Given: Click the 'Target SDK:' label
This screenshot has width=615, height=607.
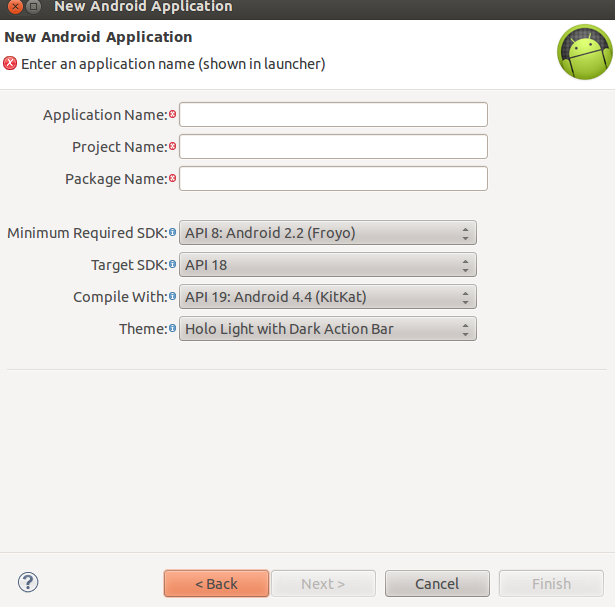Looking at the screenshot, I should click(x=129, y=265).
